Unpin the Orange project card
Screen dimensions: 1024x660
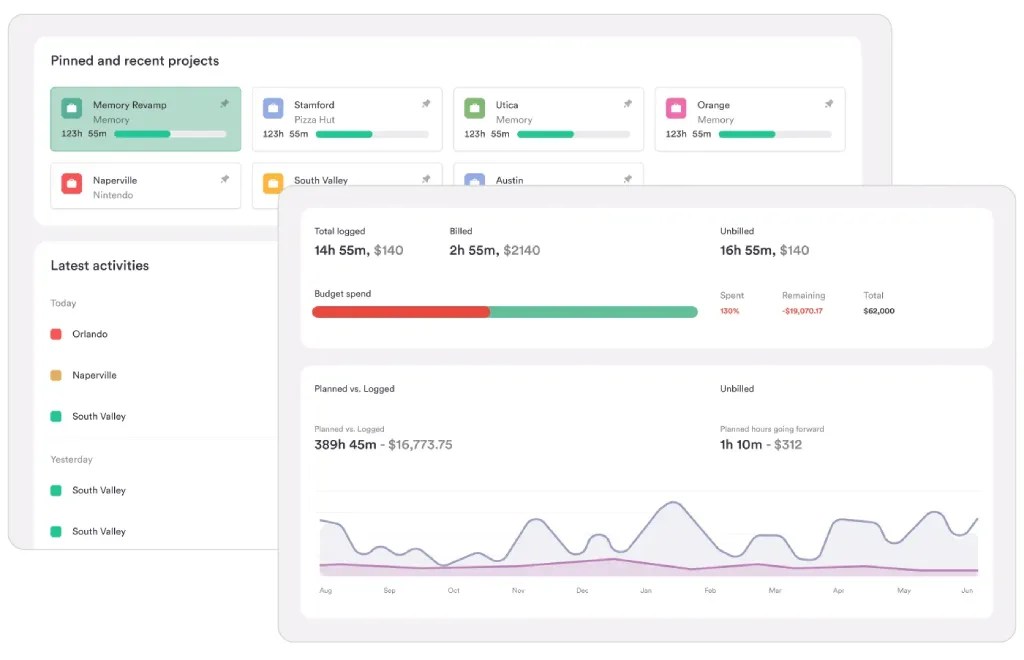click(x=829, y=103)
